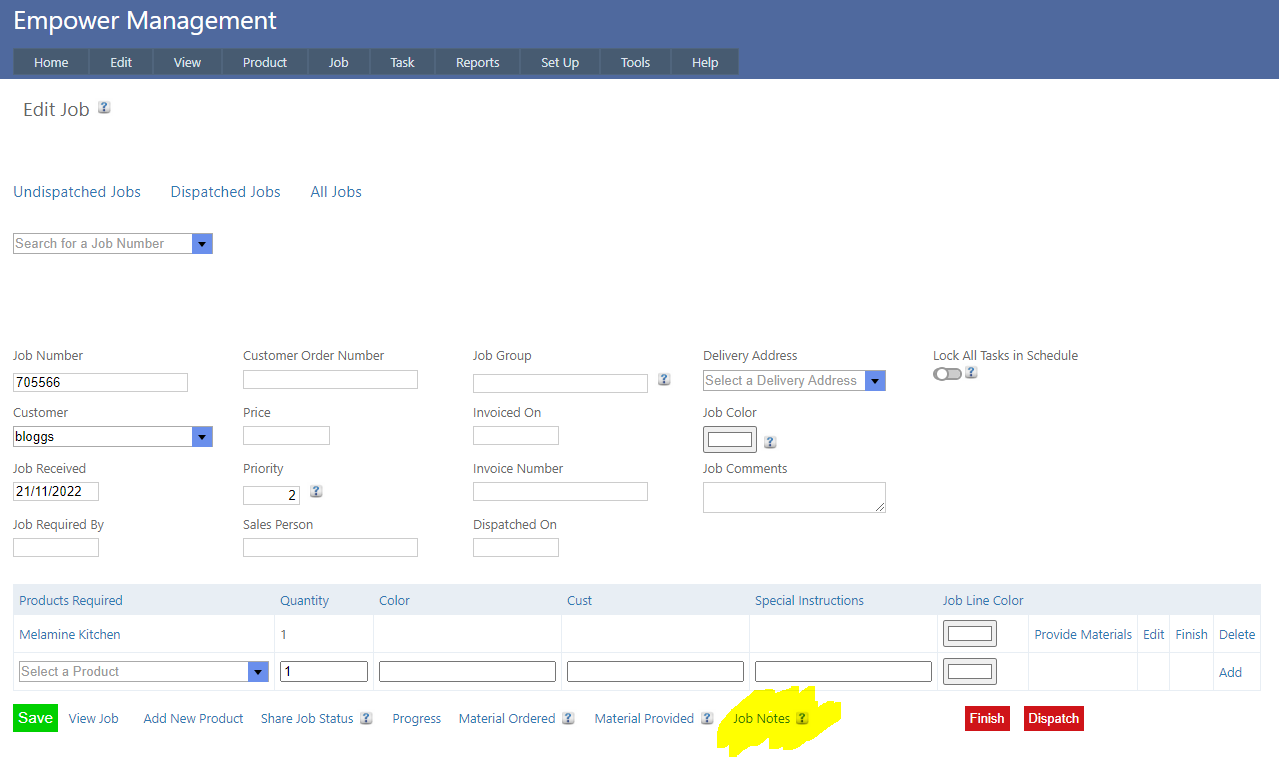Open the Select a Product dropdown
This screenshot has width=1279, height=777.
tap(258, 672)
